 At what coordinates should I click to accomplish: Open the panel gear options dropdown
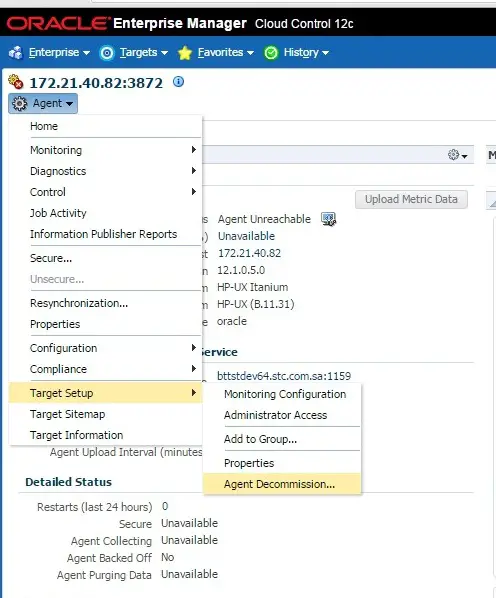click(x=457, y=155)
